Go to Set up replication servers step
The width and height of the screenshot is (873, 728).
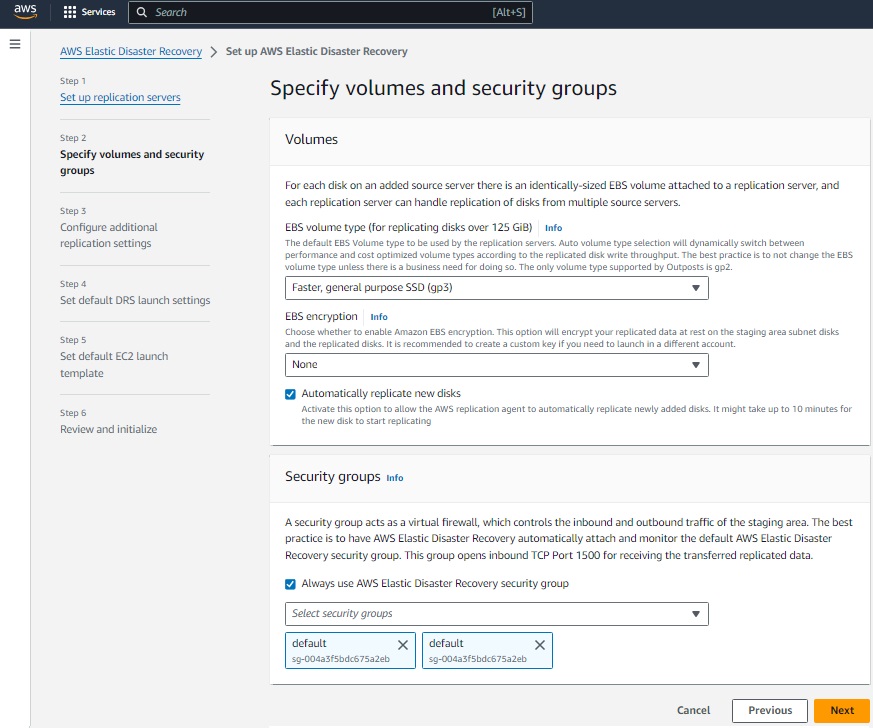[x=120, y=98]
